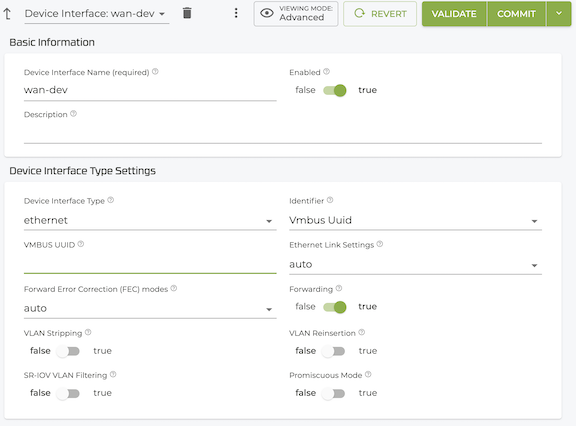
Task: Toggle the Enabled switch
Action: [x=335, y=90]
